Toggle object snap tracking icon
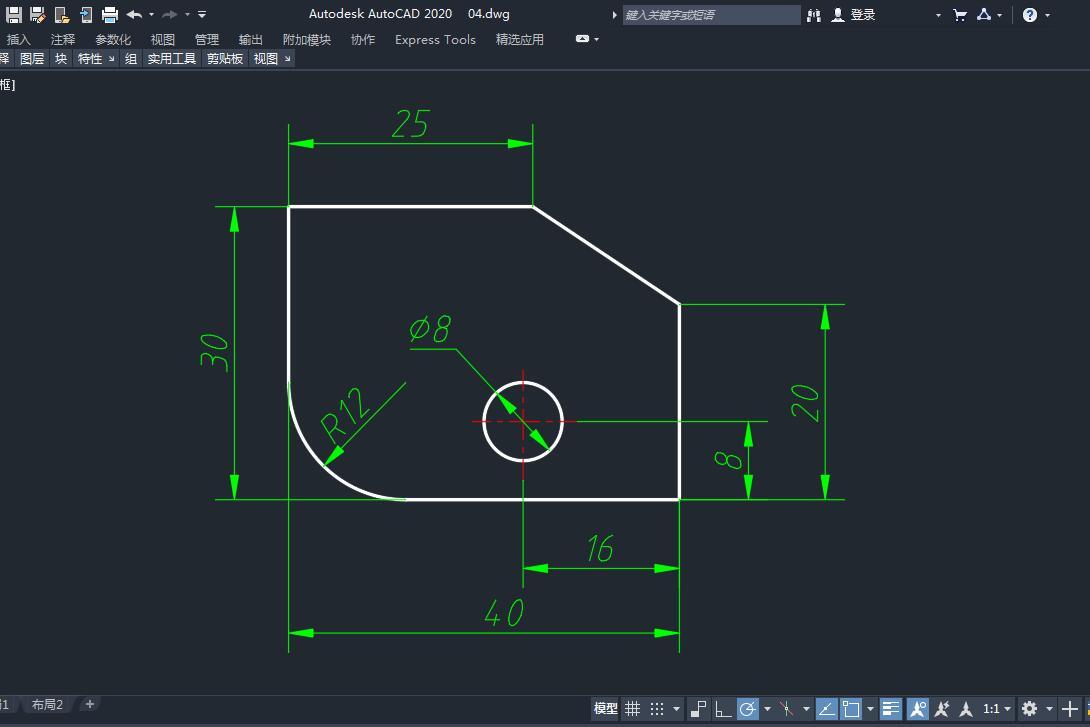 (x=827, y=708)
